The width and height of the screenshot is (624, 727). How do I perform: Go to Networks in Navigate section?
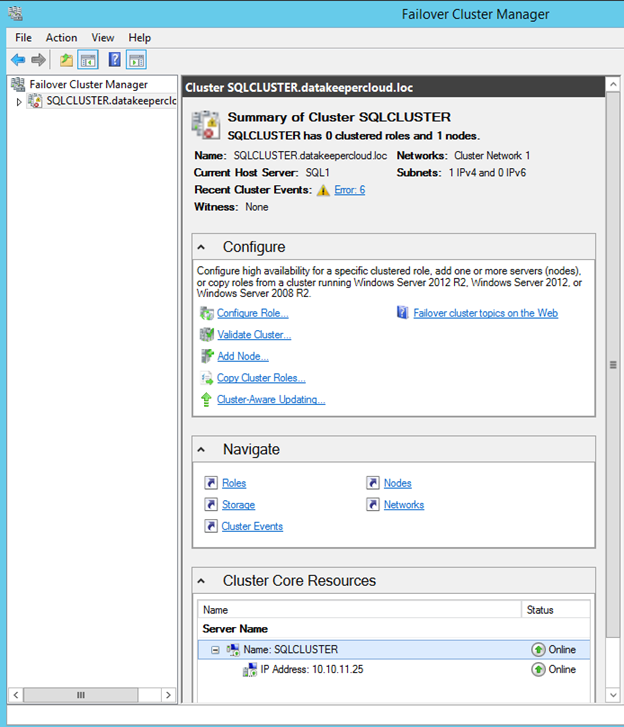tap(404, 505)
